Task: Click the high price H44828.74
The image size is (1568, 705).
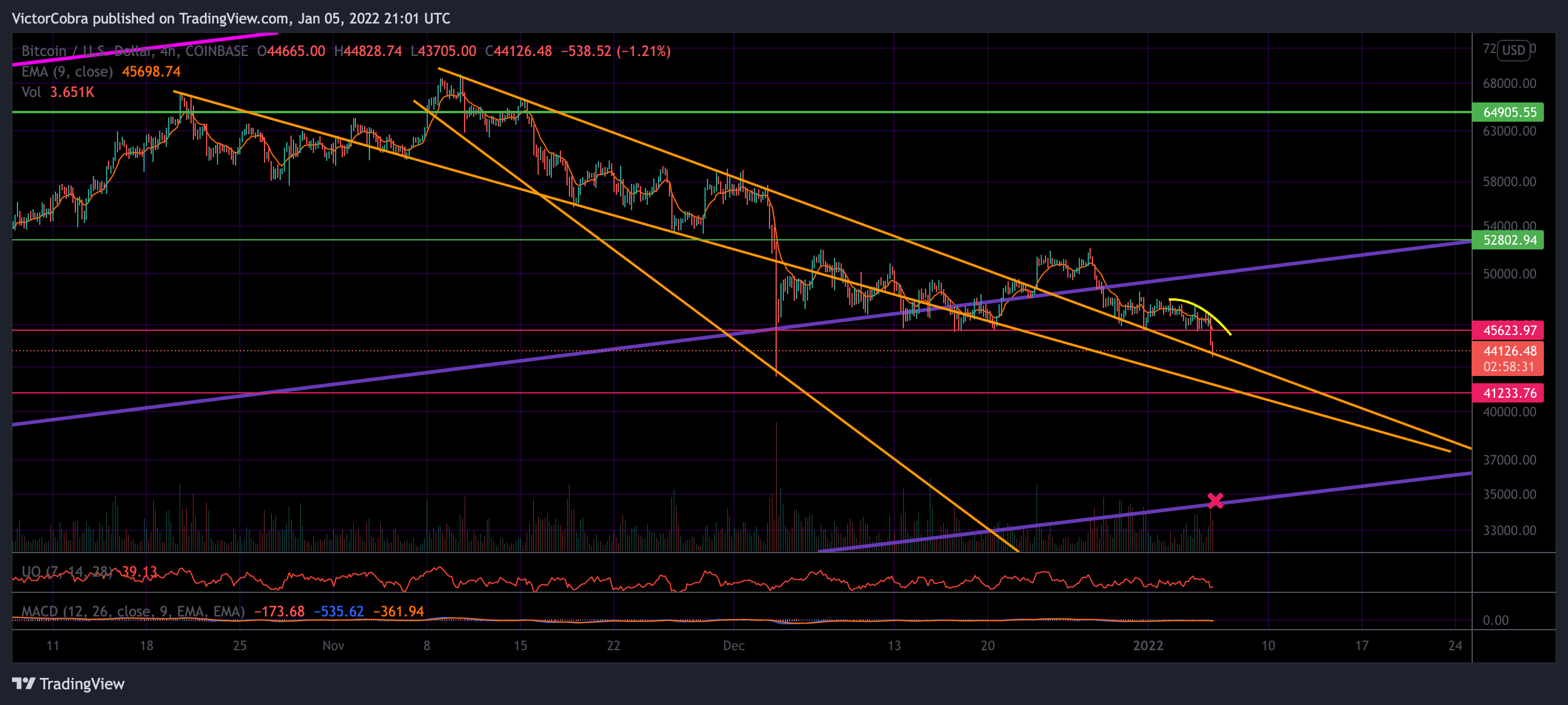Action: [x=368, y=51]
